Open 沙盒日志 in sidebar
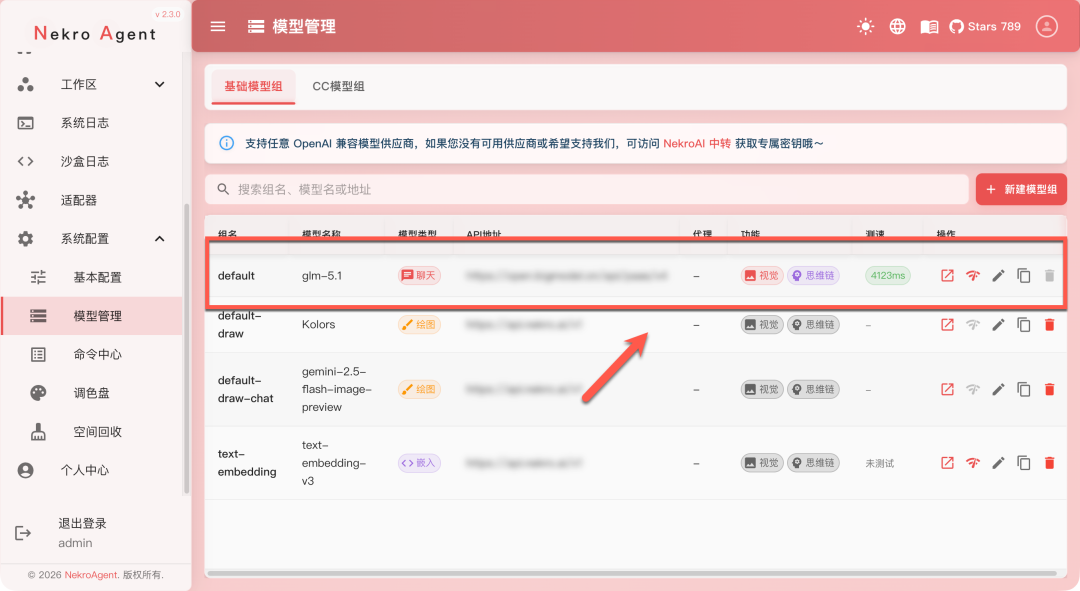This screenshot has width=1080, height=591. pyautogui.click(x=92, y=161)
